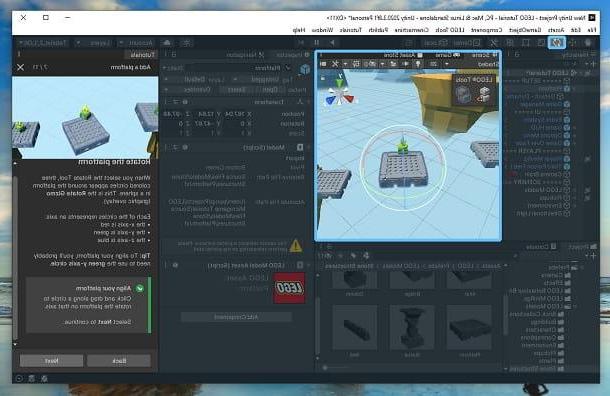The width and height of the screenshot is (610, 396).
Task: Collapse the Transform component foldout
Action: (310, 102)
